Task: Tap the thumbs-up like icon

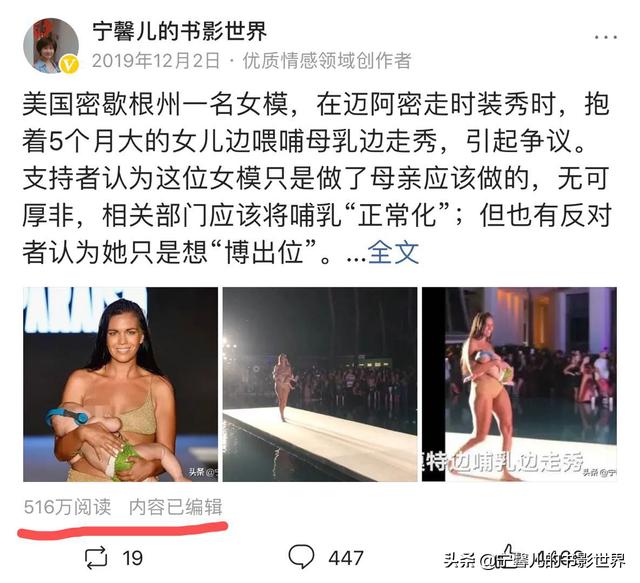Action: (507, 556)
